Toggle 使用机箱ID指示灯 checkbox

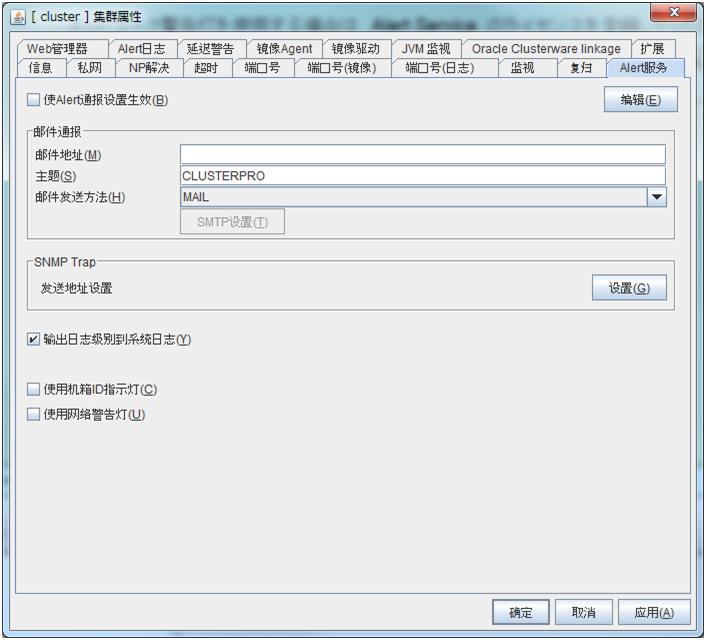click(34, 390)
